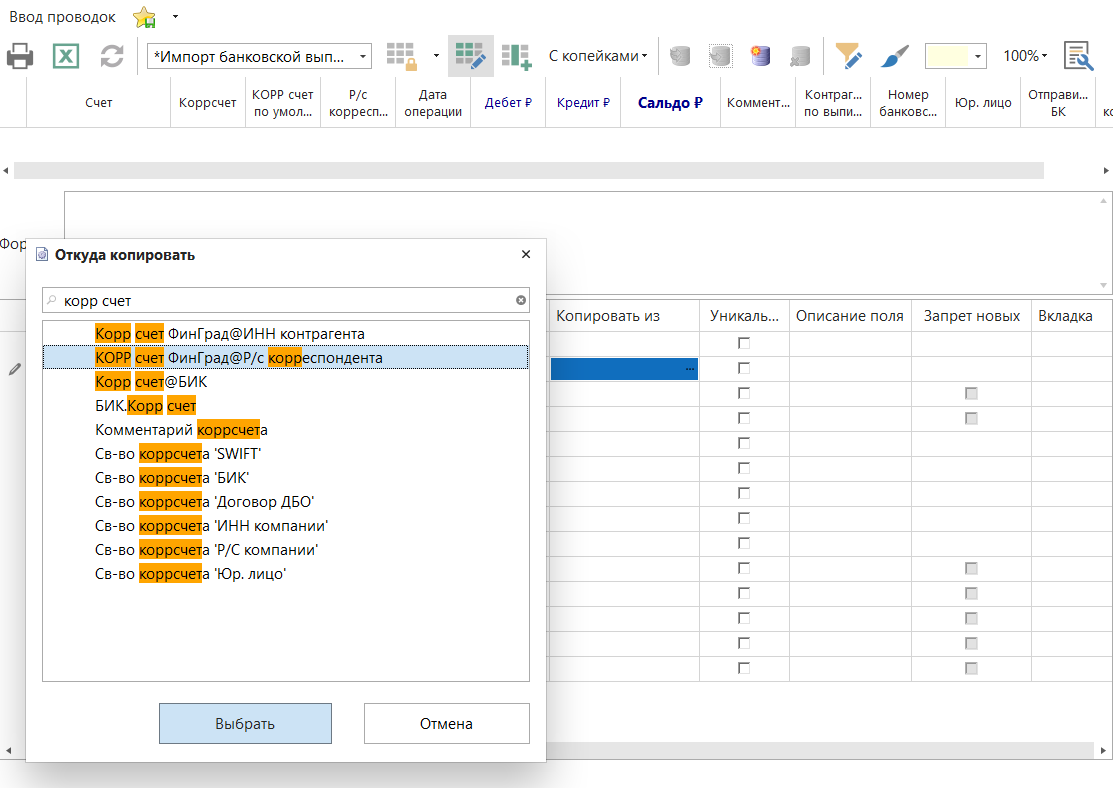1113x788 pixels.
Task: Open the yellow color swatch picker
Action: coord(956,56)
